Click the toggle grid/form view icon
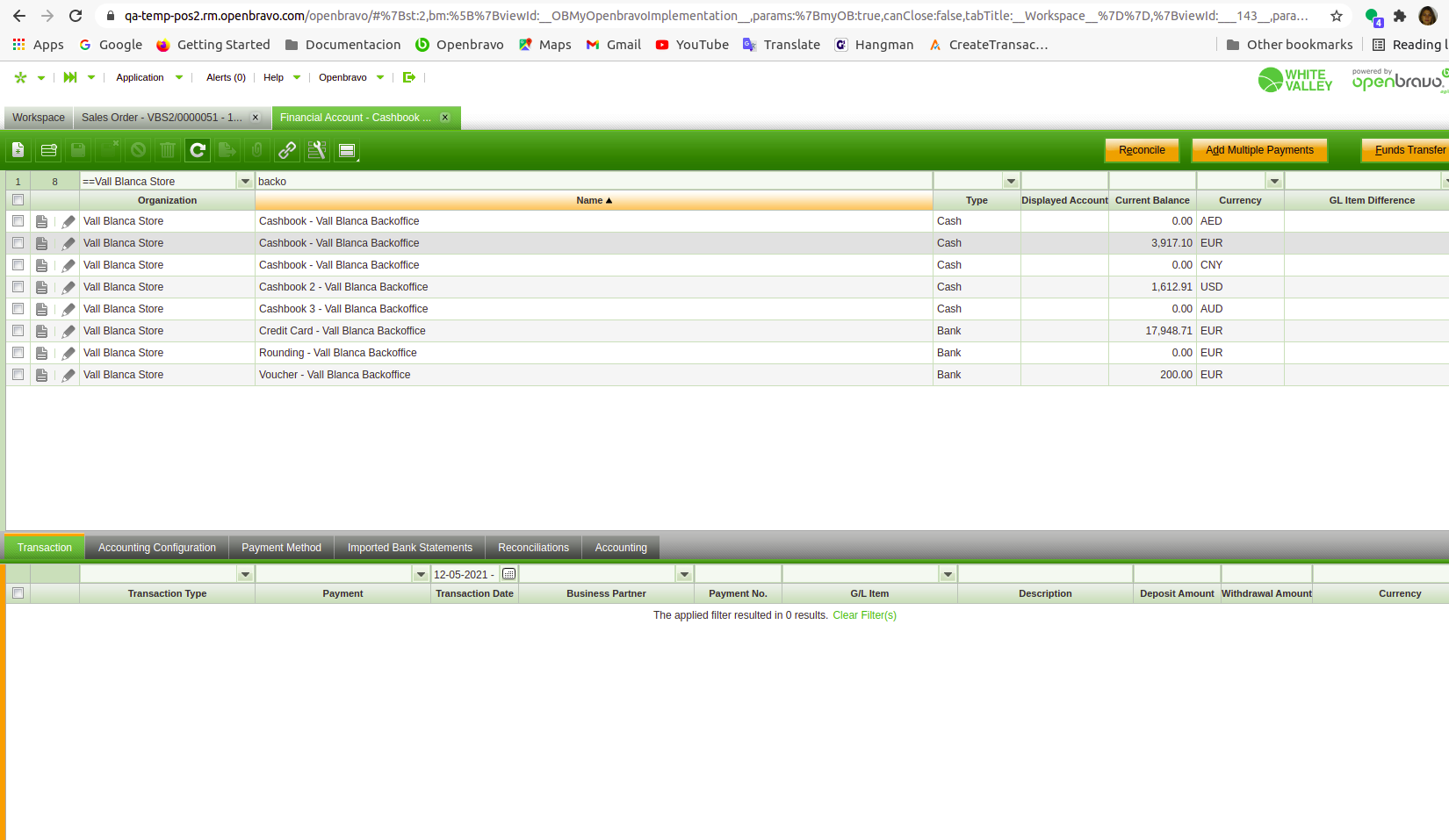1449x840 pixels. tap(347, 150)
